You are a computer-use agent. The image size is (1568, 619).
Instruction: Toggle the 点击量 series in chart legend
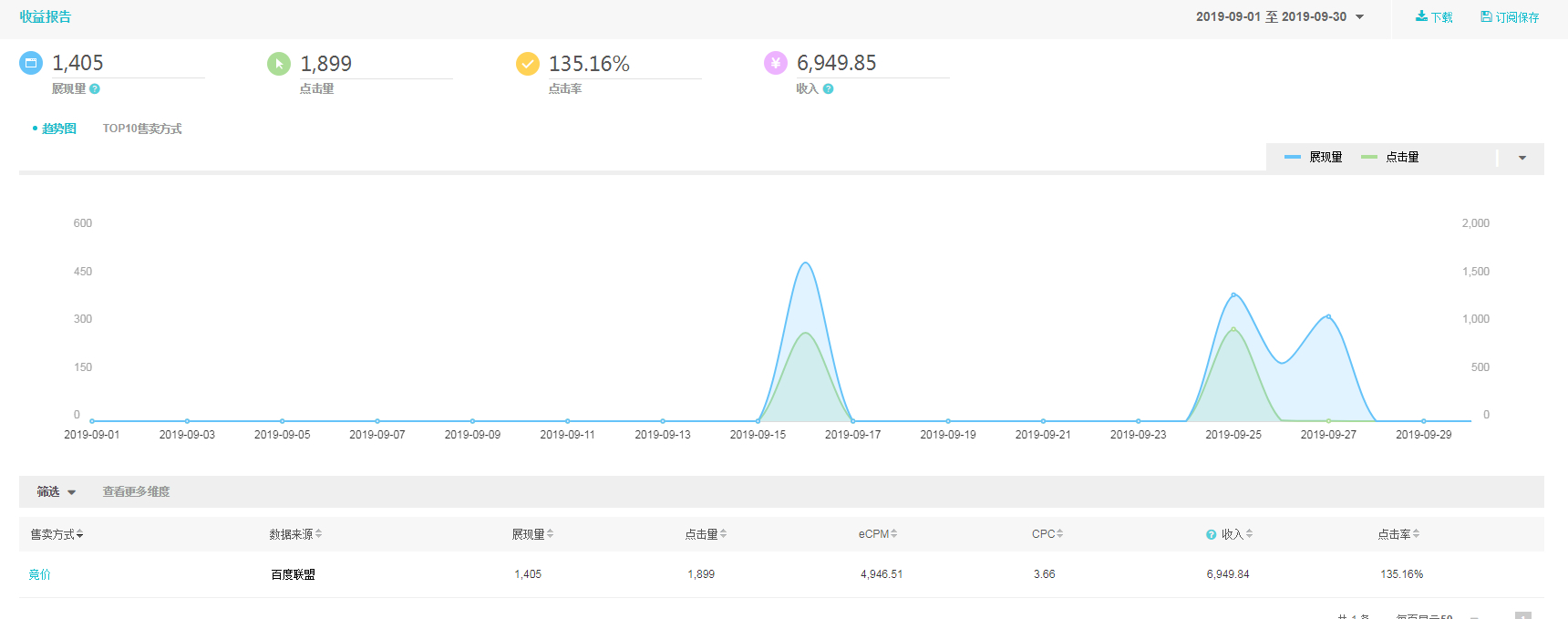tap(1390, 158)
